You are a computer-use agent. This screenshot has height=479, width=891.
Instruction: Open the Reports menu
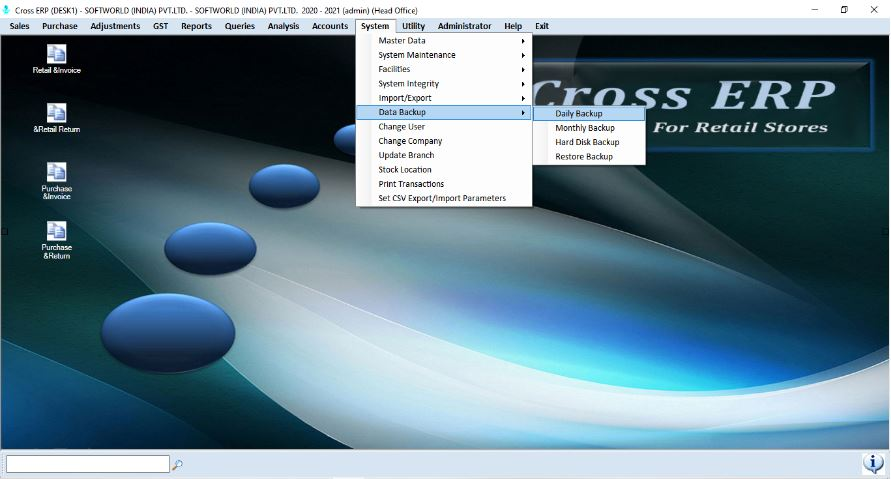(196, 26)
